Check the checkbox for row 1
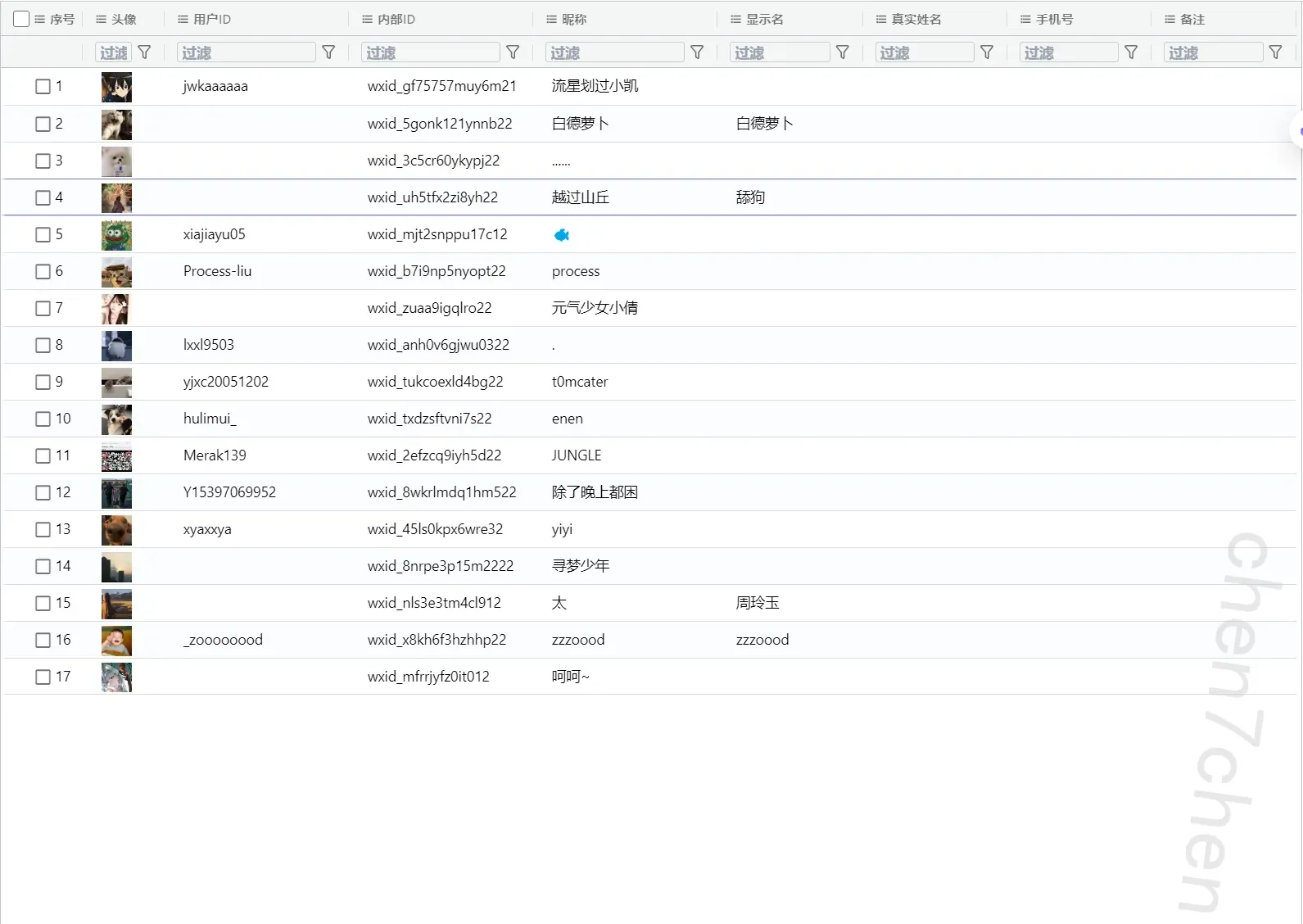This screenshot has height=924, width=1303. [43, 86]
